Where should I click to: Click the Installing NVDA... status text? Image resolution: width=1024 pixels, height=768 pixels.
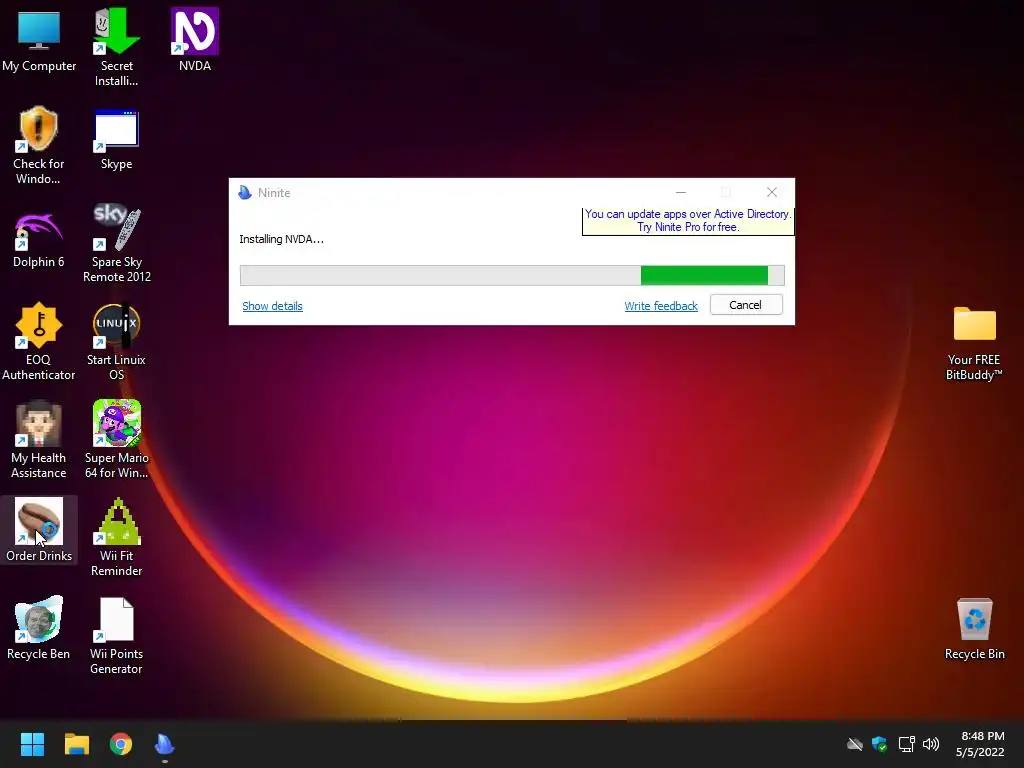tap(281, 239)
